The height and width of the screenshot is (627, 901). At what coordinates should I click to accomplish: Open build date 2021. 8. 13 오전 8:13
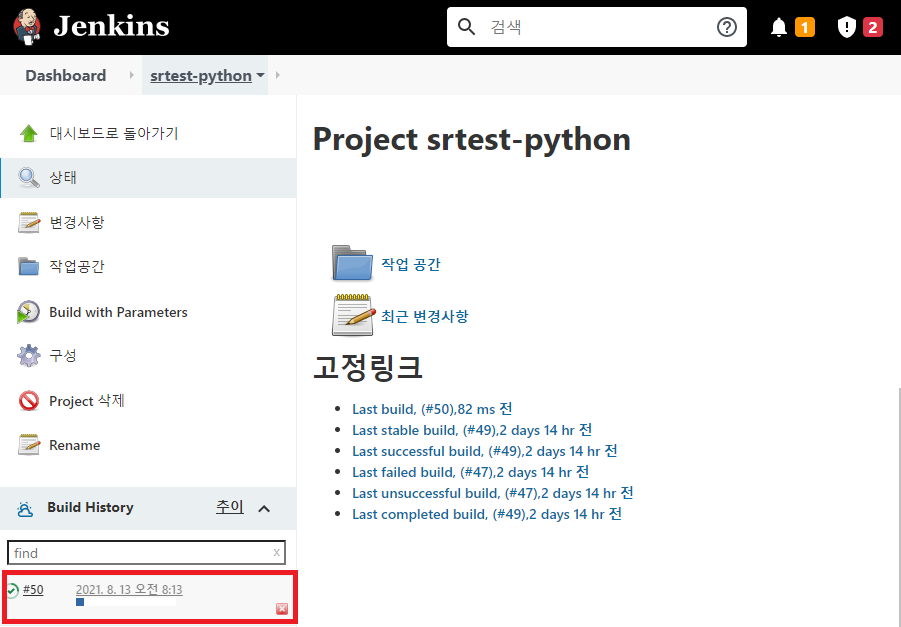pyautogui.click(x=129, y=590)
